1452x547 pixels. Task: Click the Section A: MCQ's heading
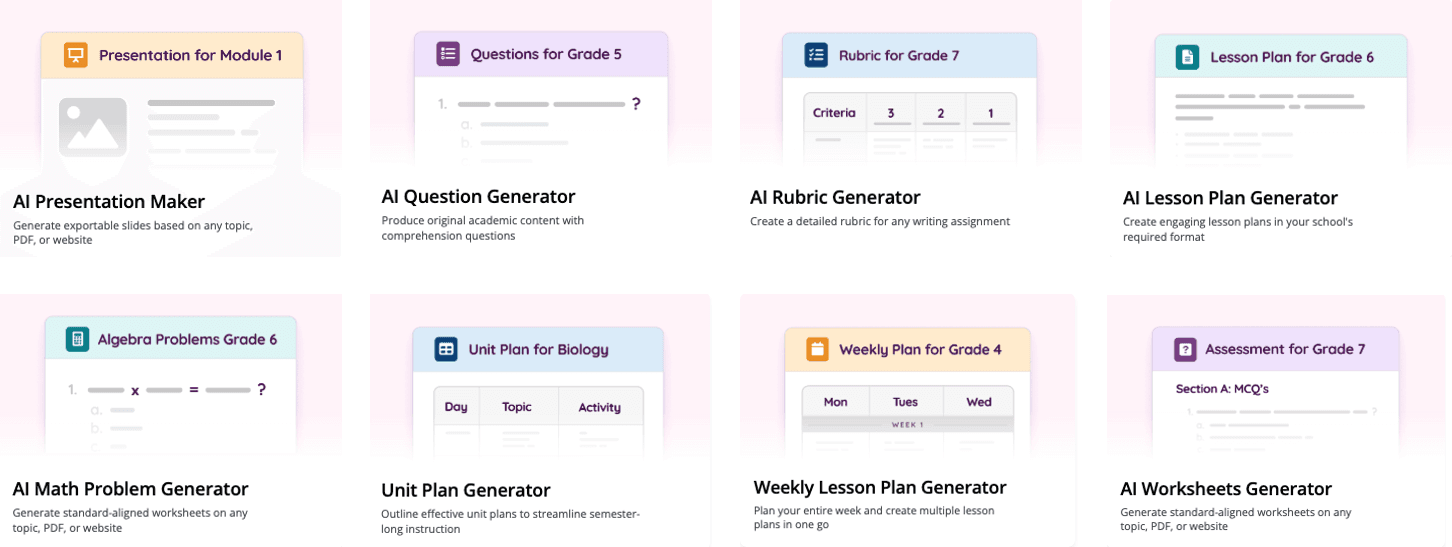point(1222,389)
